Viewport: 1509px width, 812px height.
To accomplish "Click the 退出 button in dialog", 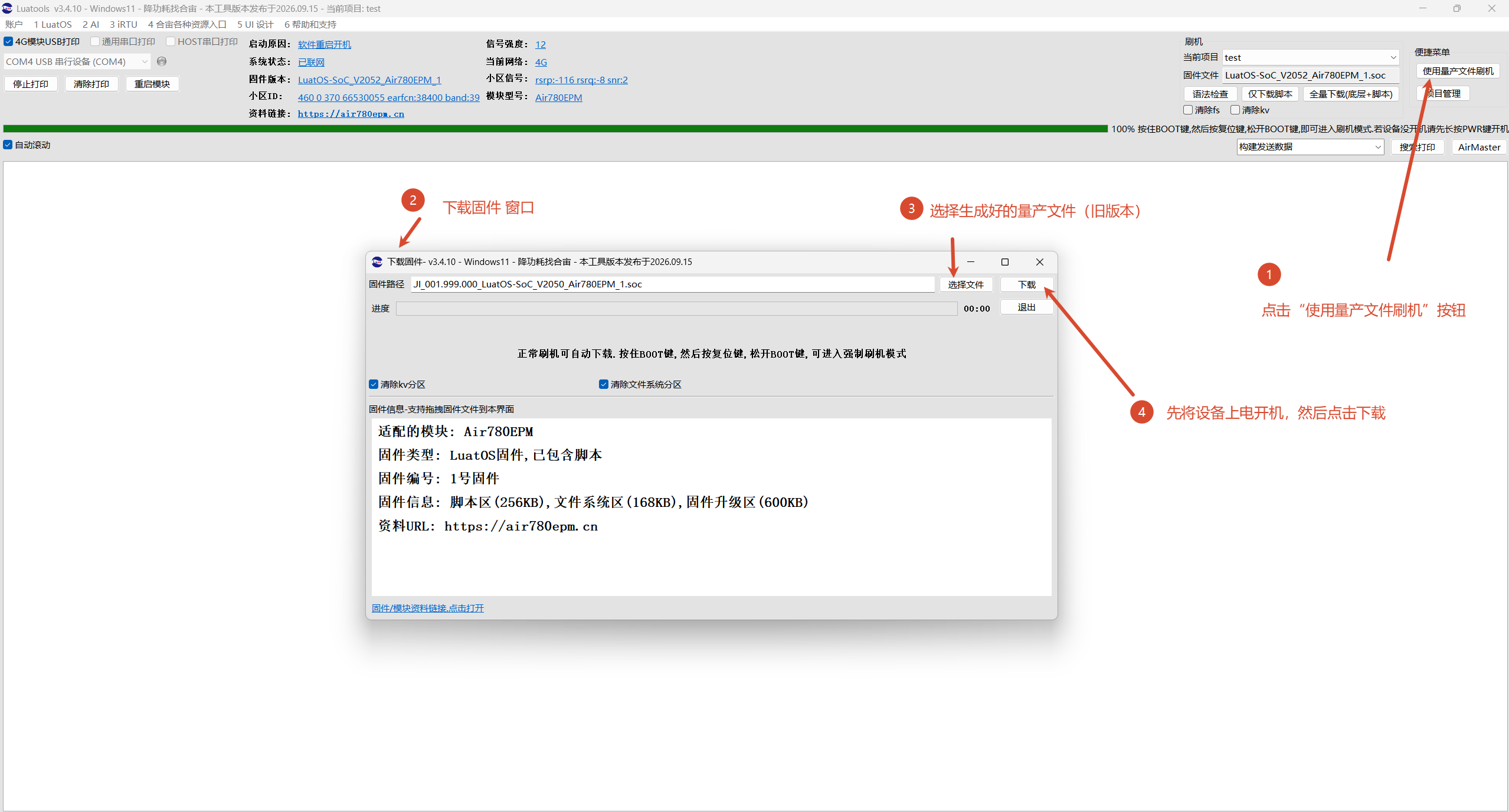I will pyautogui.click(x=1027, y=307).
